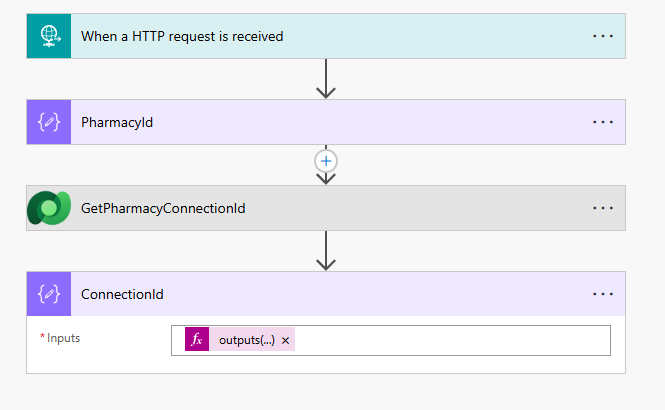
Task: Open the ConnectionId step ellipsis menu
Action: (x=603, y=294)
